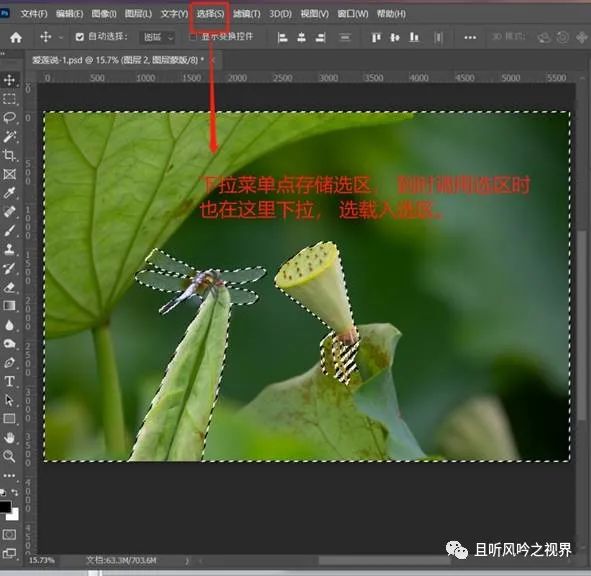
Task: Open the 选择(S) menu
Action: [210, 14]
